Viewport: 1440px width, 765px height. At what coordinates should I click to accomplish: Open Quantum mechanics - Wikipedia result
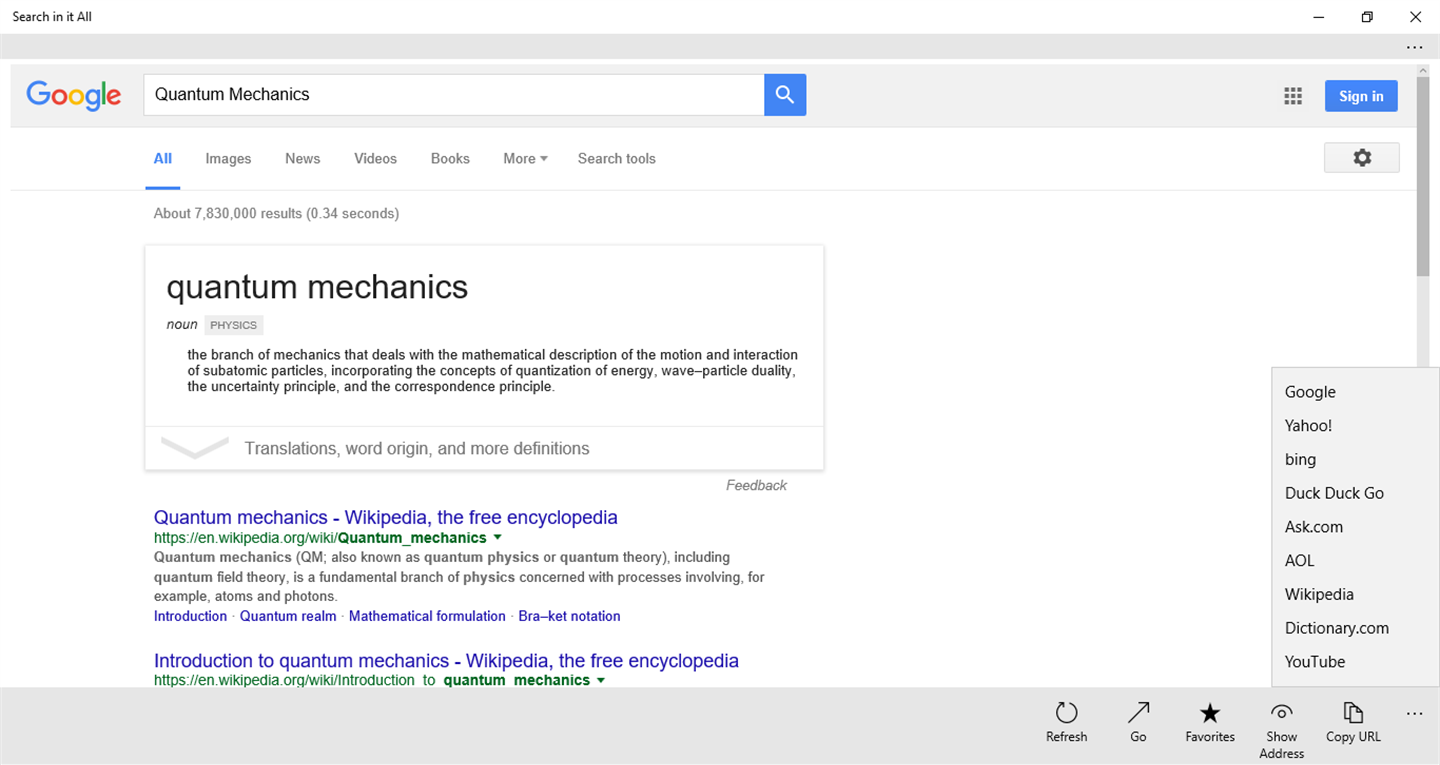pyautogui.click(x=386, y=517)
